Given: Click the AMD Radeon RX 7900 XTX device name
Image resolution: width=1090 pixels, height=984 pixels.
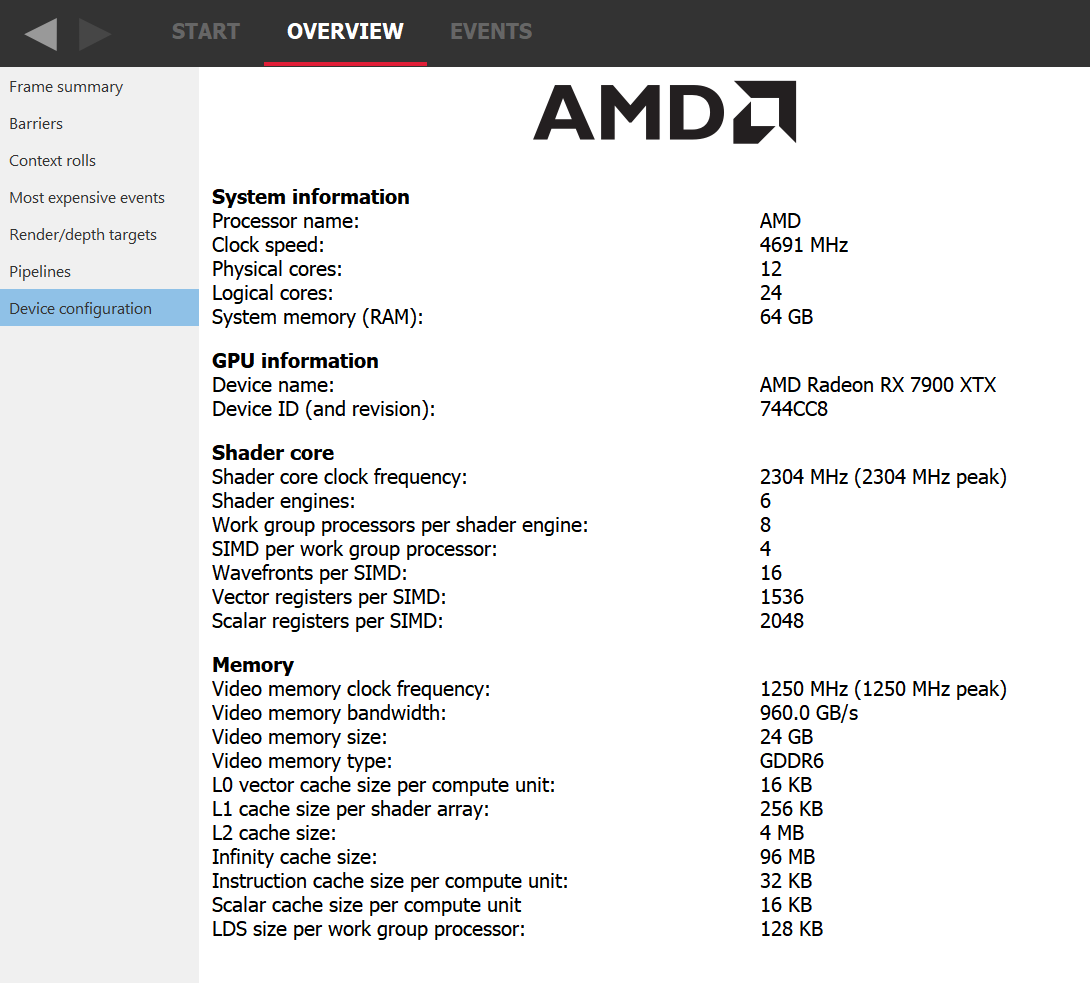Looking at the screenshot, I should coord(878,384).
